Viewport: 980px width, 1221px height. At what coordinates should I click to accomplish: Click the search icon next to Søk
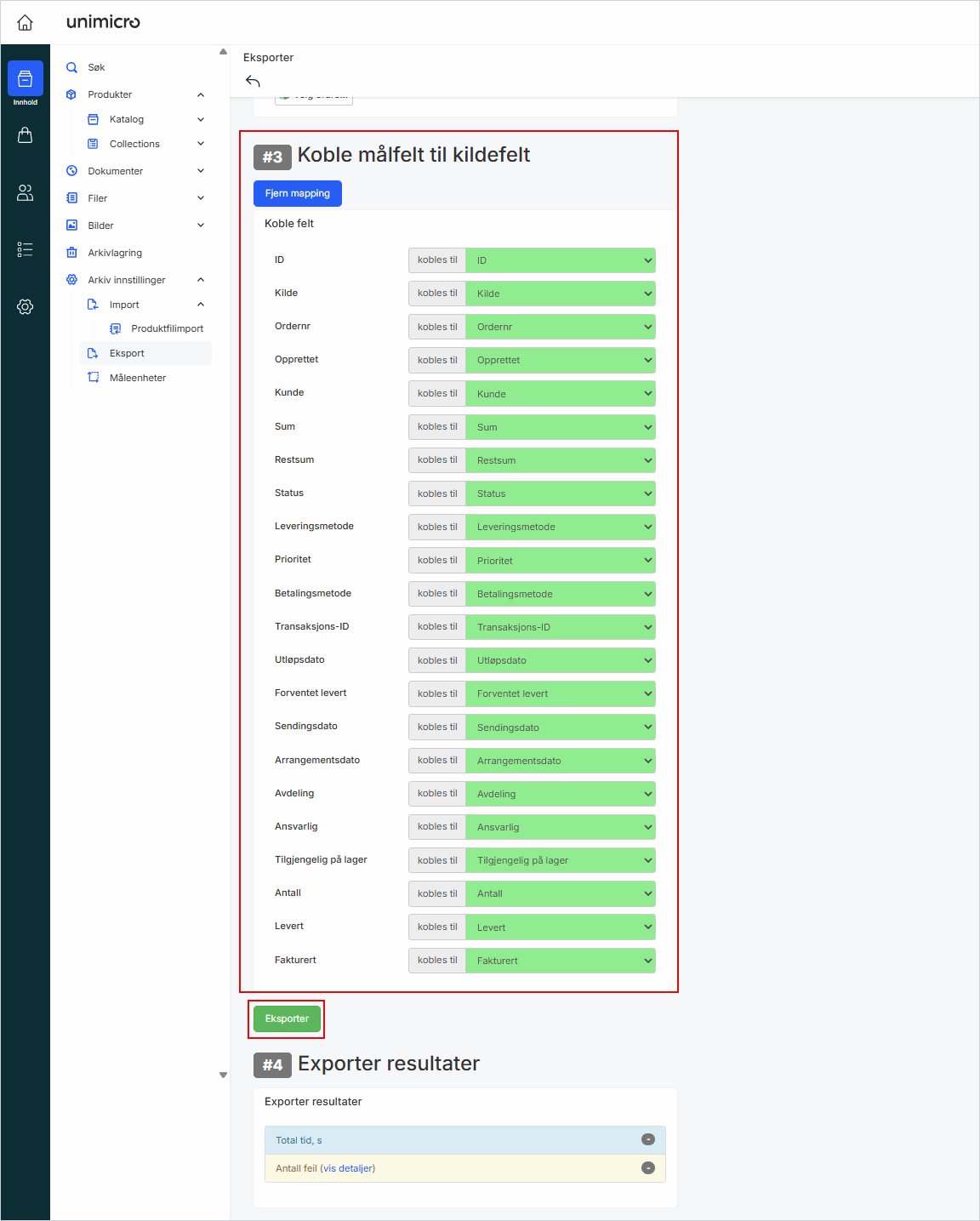(x=72, y=67)
